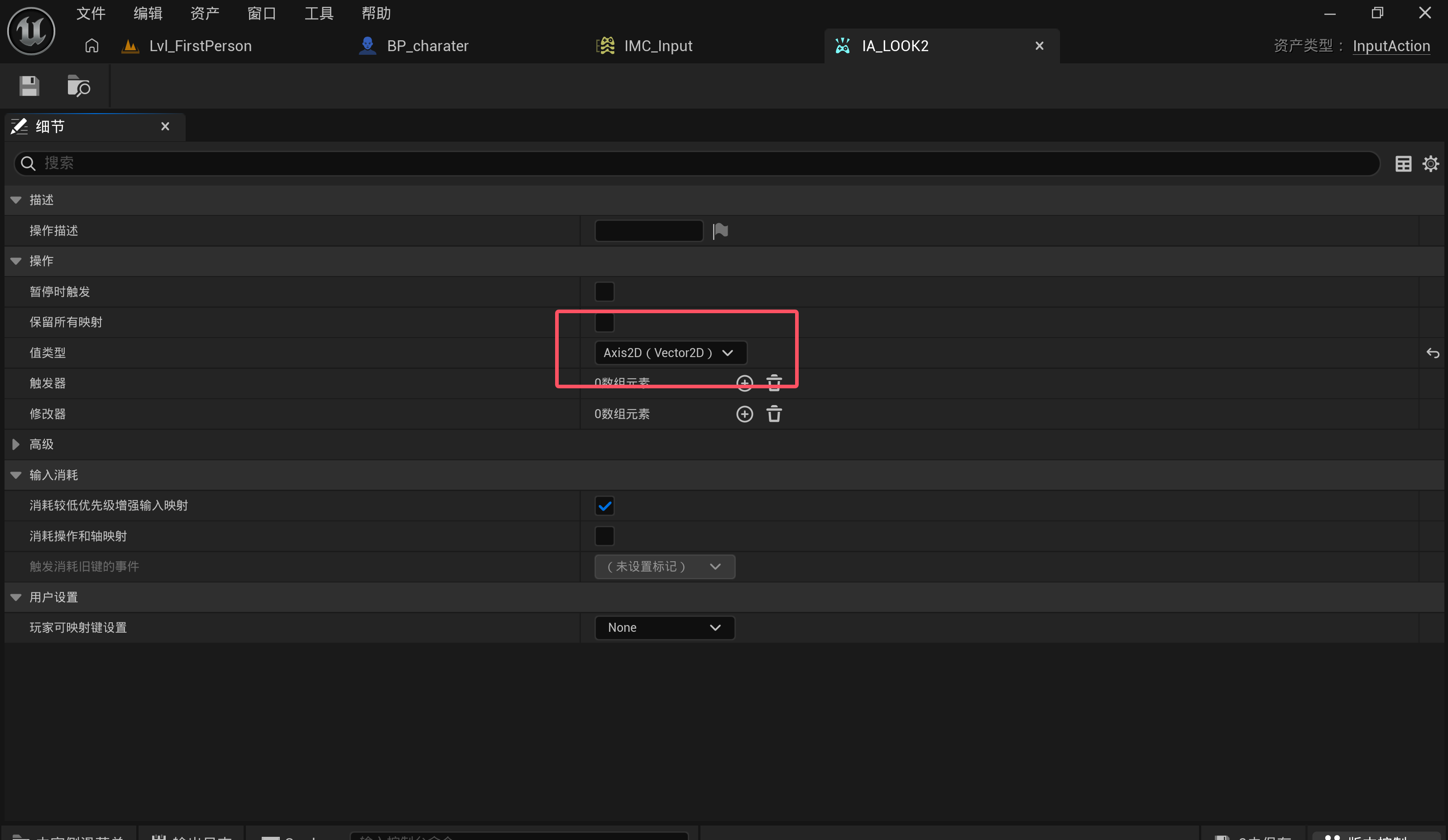Open the Axis2D (Vector2D) value type dropdown

(670, 353)
